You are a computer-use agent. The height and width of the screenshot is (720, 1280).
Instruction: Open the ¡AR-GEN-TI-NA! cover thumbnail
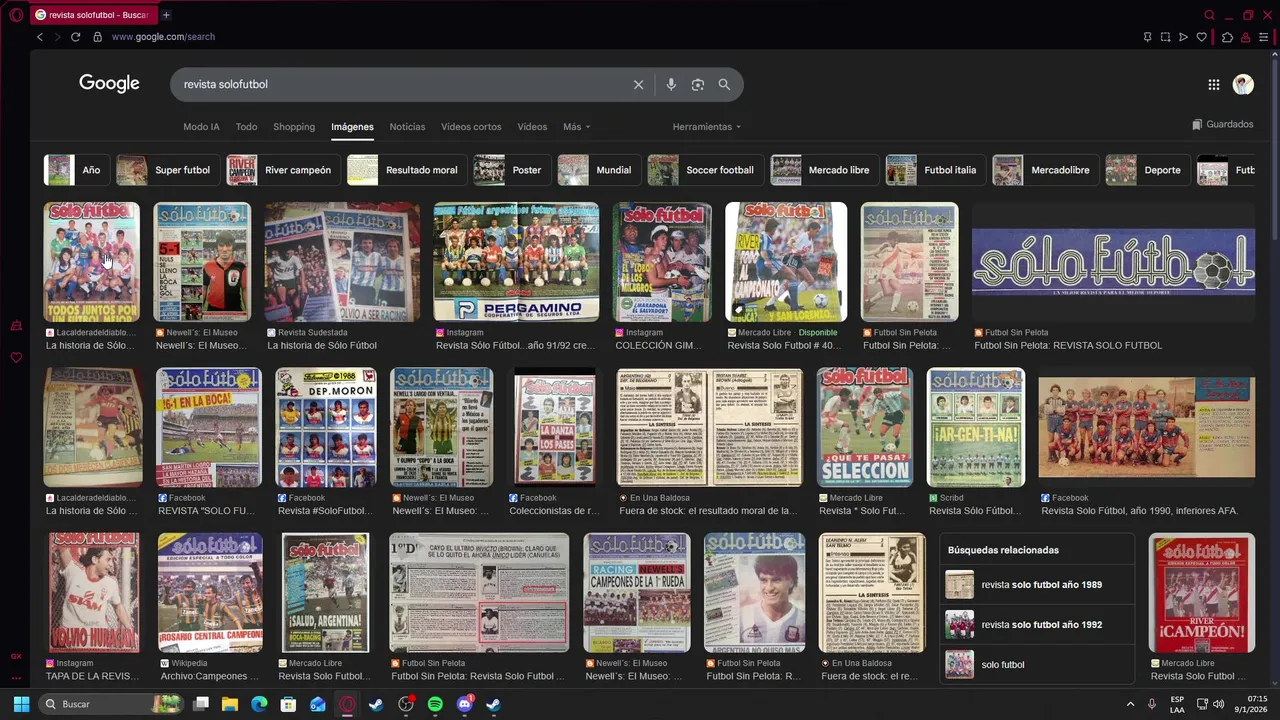tap(976, 427)
